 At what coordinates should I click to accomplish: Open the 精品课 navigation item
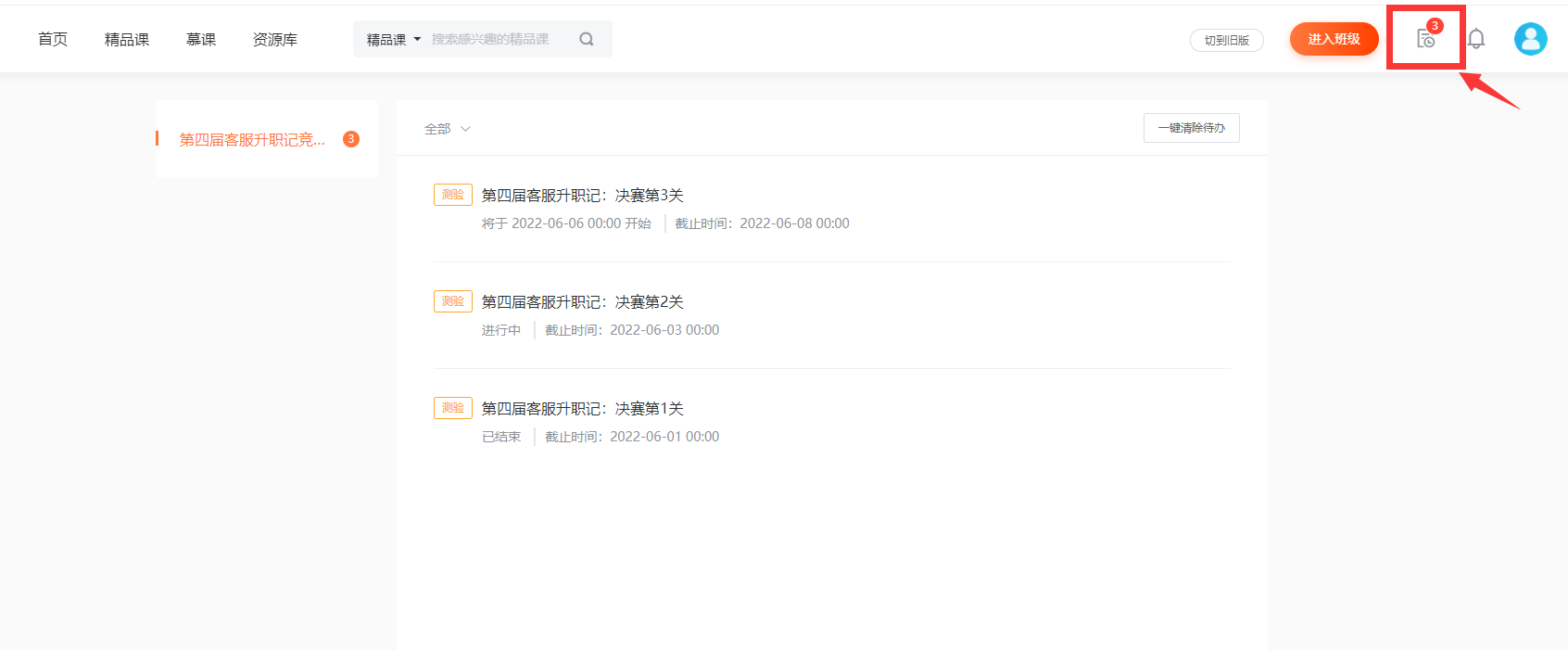(x=127, y=39)
